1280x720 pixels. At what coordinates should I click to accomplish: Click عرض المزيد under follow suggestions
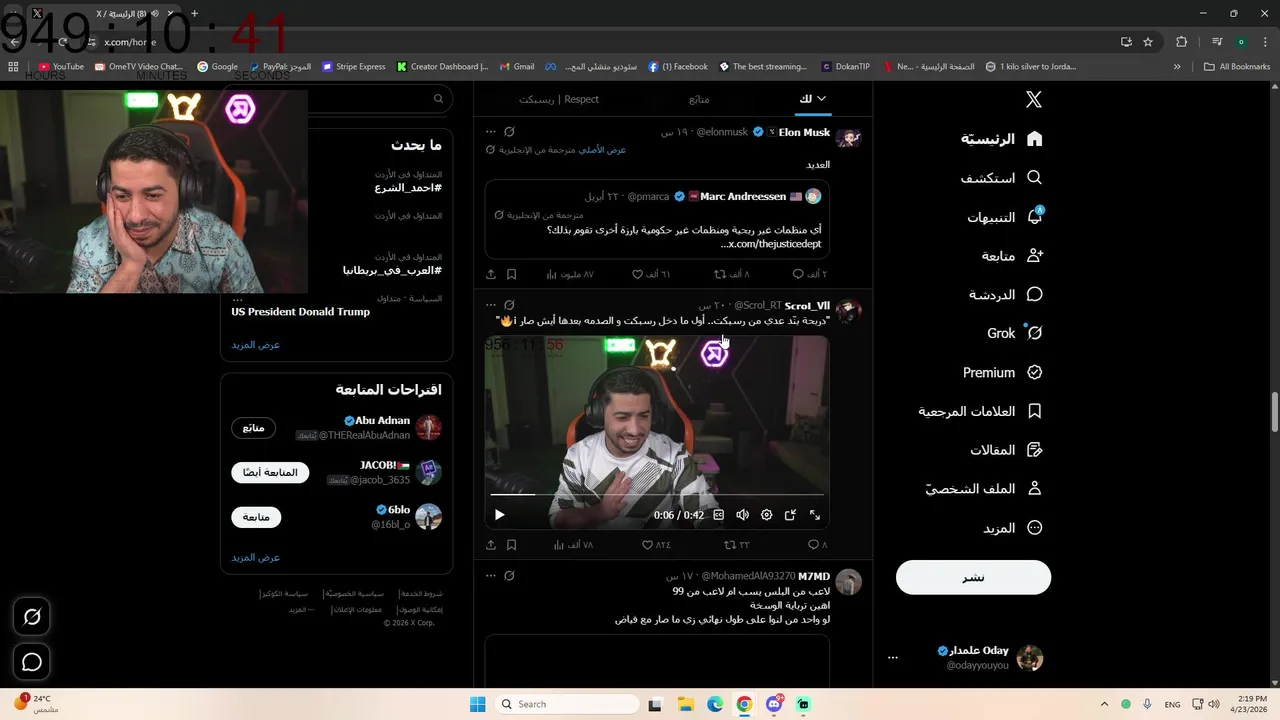[x=256, y=557]
